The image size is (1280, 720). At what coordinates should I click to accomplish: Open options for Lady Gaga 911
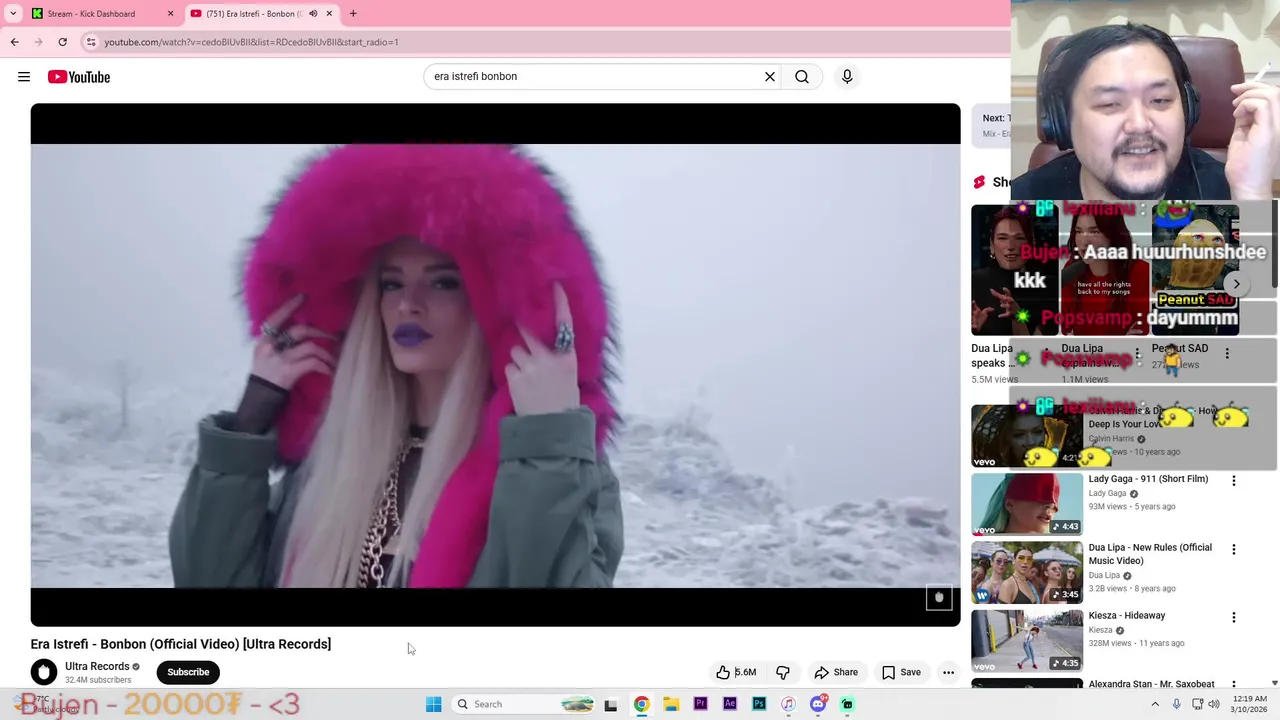tap(1234, 481)
